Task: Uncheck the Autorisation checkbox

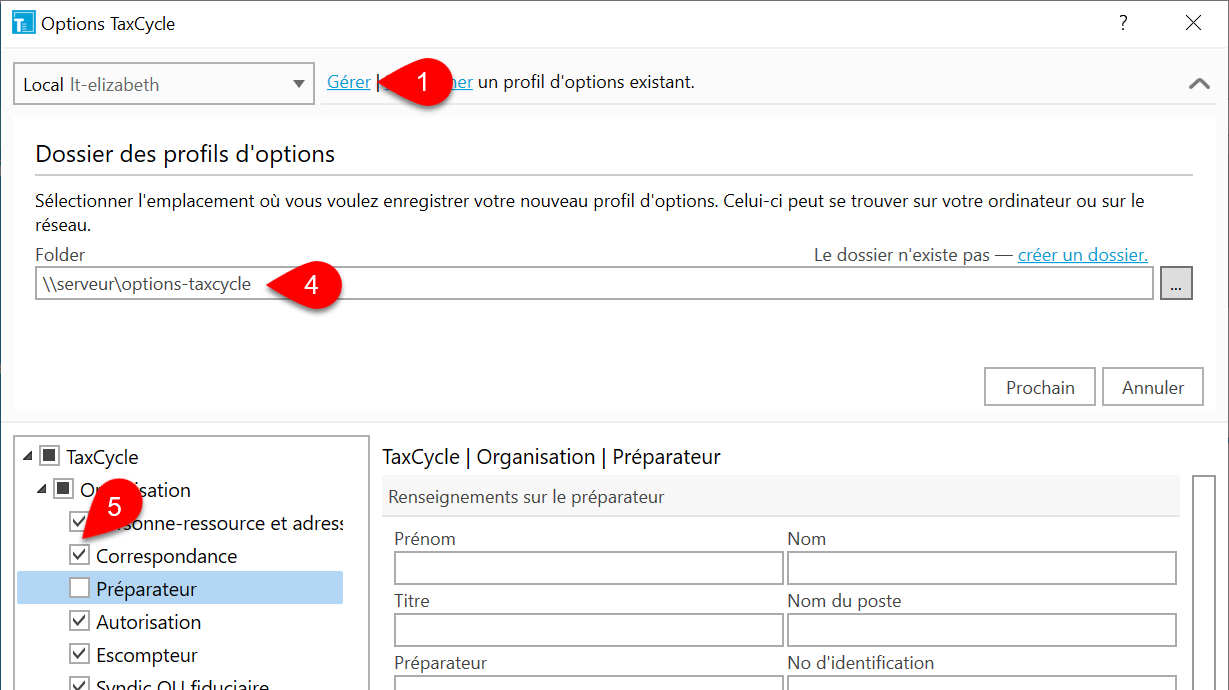Action: [x=79, y=621]
